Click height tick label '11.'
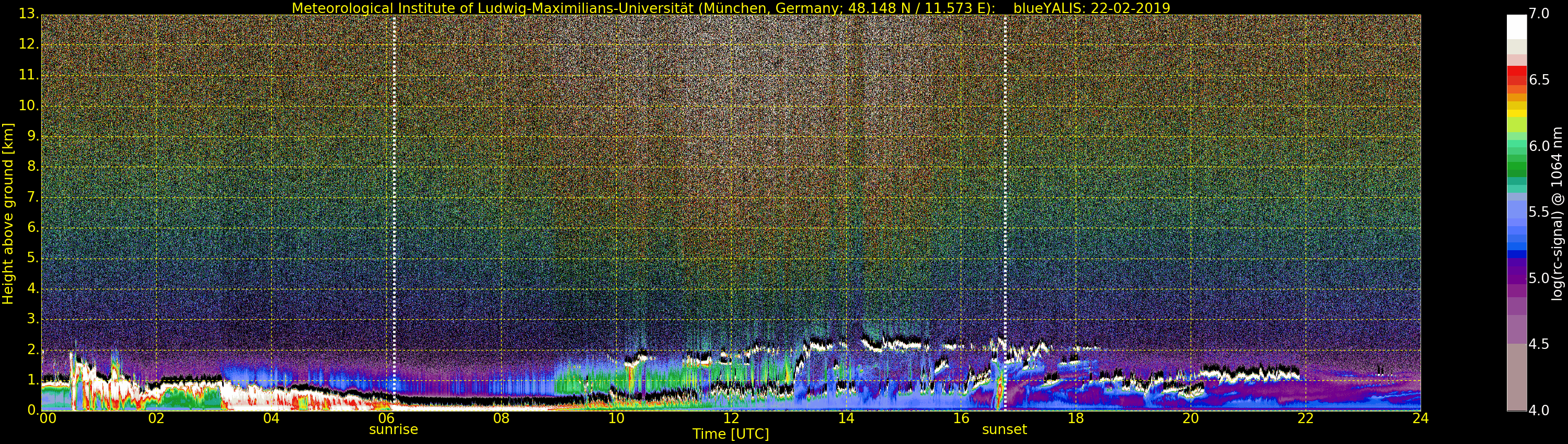This screenshot has width=1568, height=444. (29, 75)
